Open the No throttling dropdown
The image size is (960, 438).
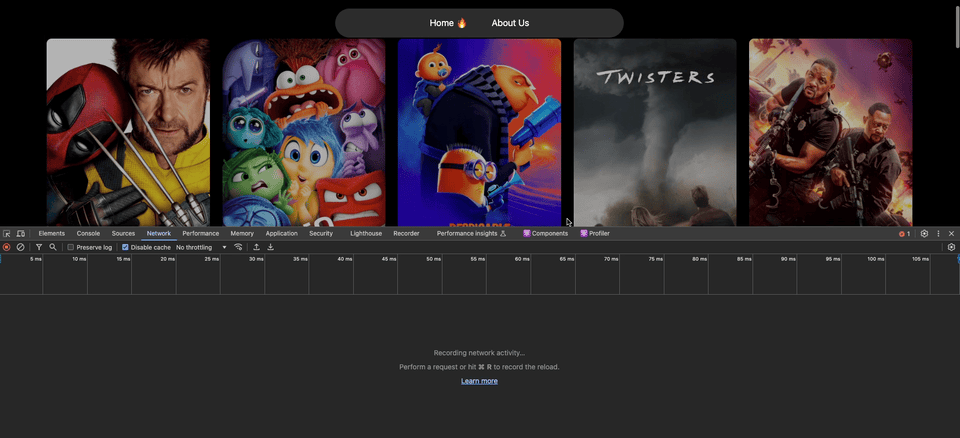click(x=201, y=247)
